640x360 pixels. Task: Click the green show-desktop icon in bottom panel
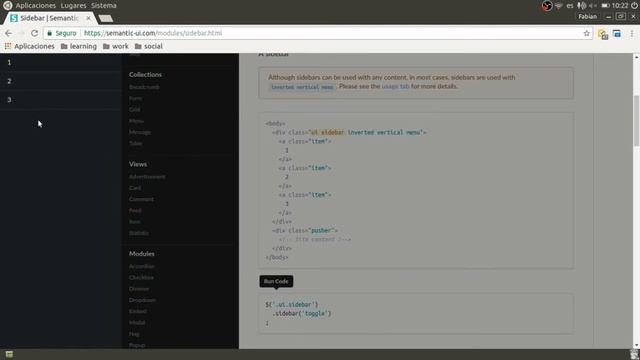pyautogui.click(x=9, y=354)
